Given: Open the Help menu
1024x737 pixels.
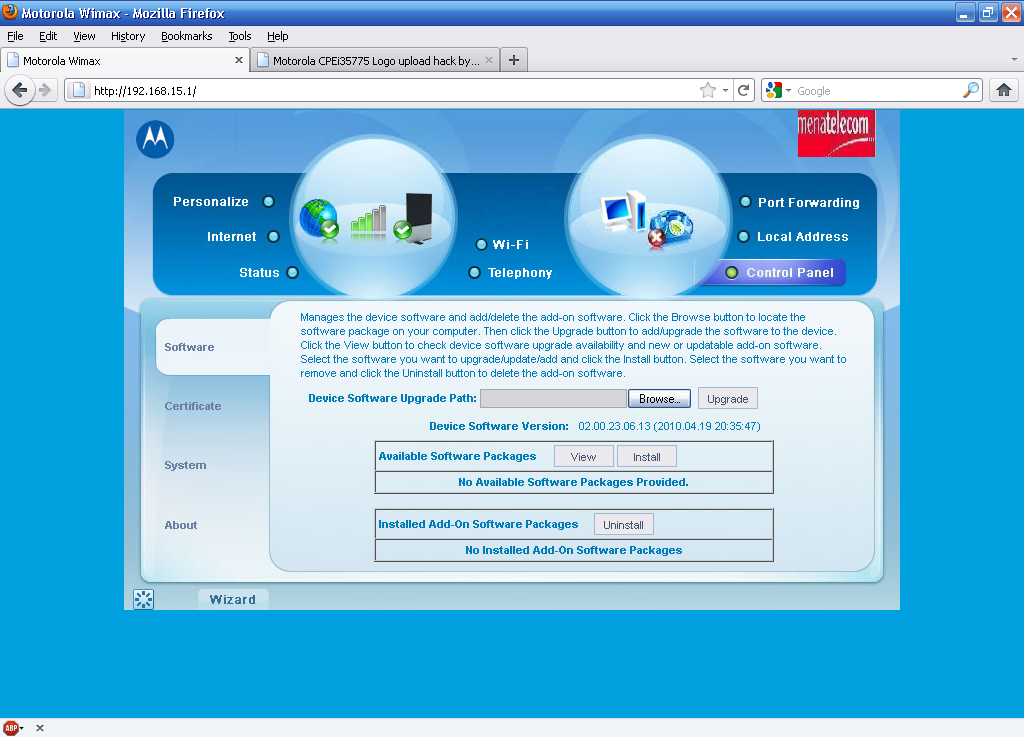Looking at the screenshot, I should click(278, 36).
